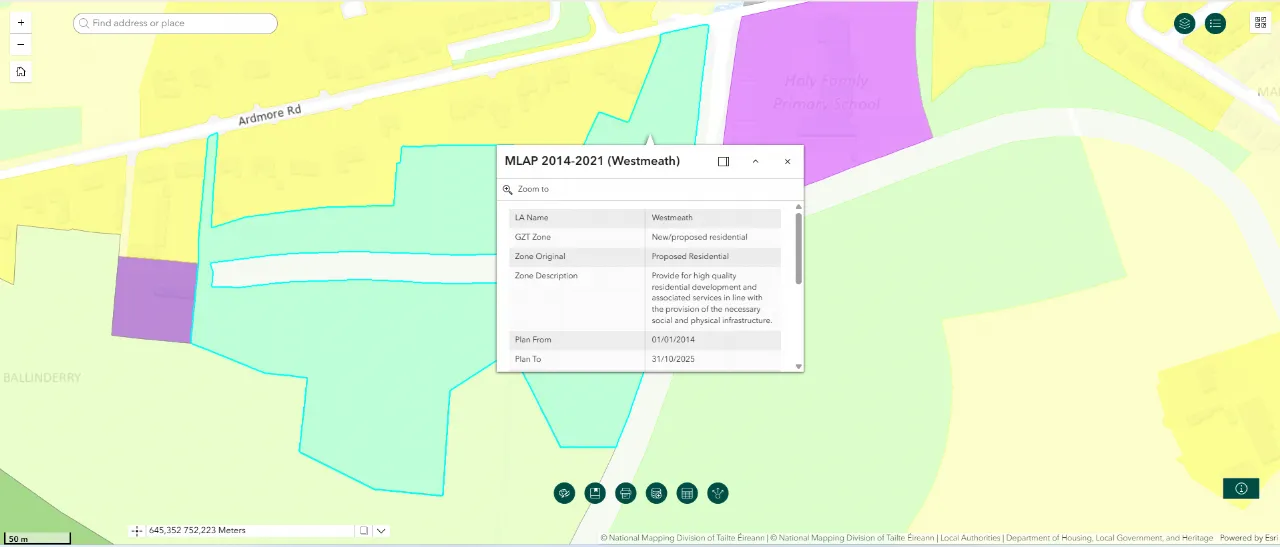Zoom in with the plus button
Screen dimensions: 1280x547
21,22
